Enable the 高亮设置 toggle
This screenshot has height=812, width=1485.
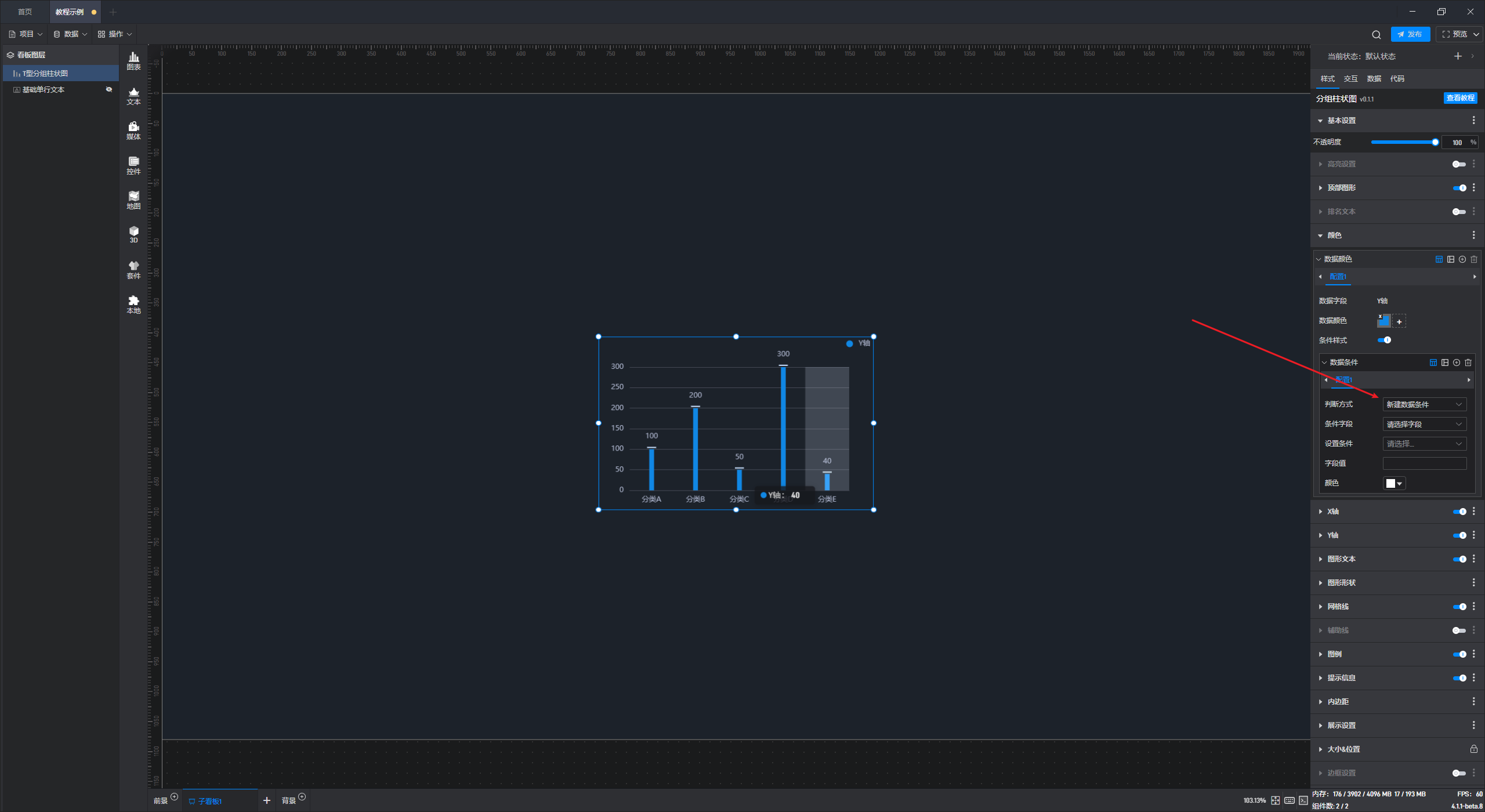[x=1458, y=164]
